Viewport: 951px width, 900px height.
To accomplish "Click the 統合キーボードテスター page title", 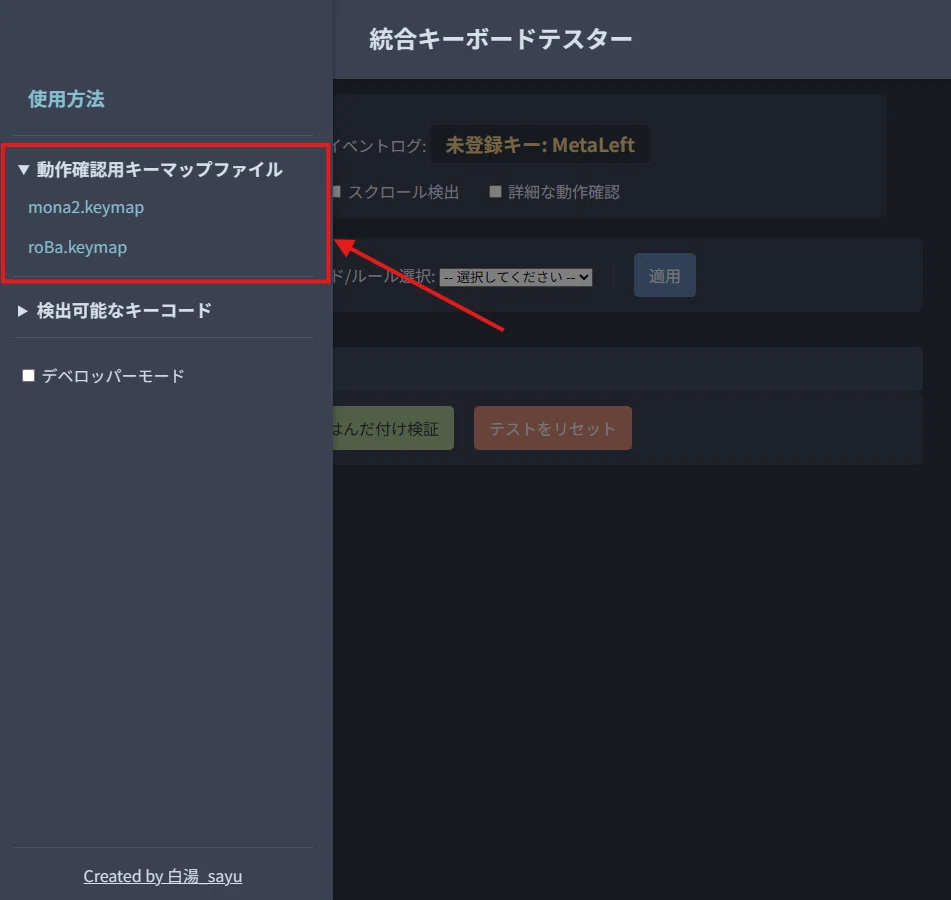I will (x=500, y=39).
